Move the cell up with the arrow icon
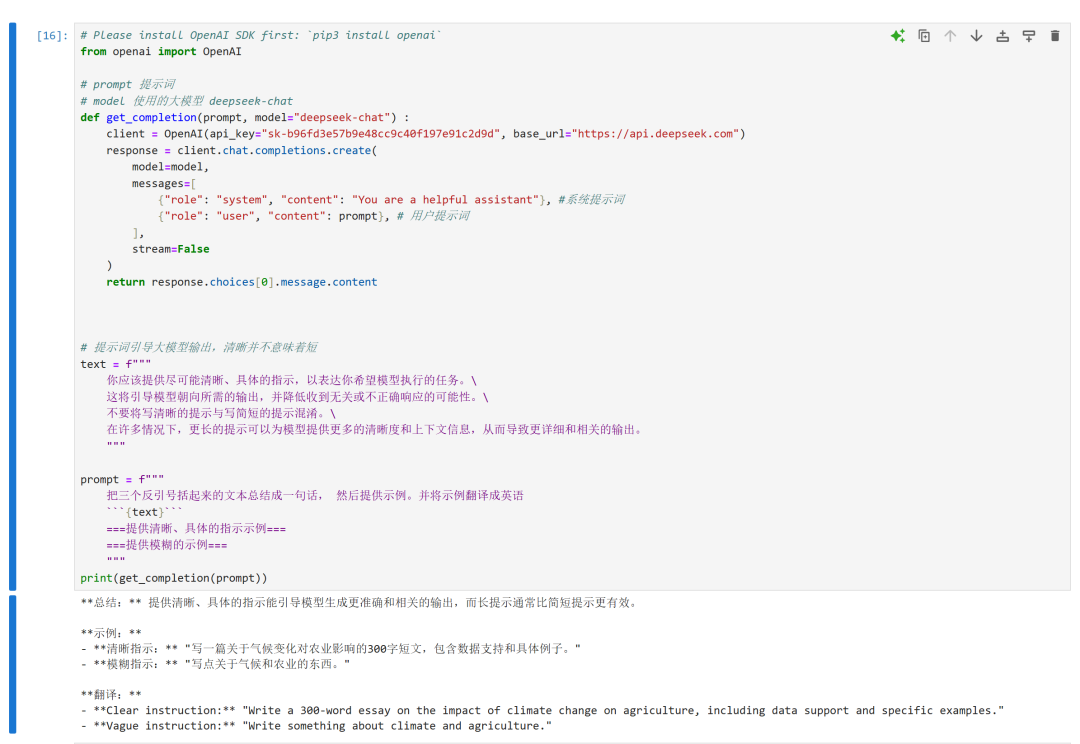Screen dimensions: 1080x744 [951, 36]
